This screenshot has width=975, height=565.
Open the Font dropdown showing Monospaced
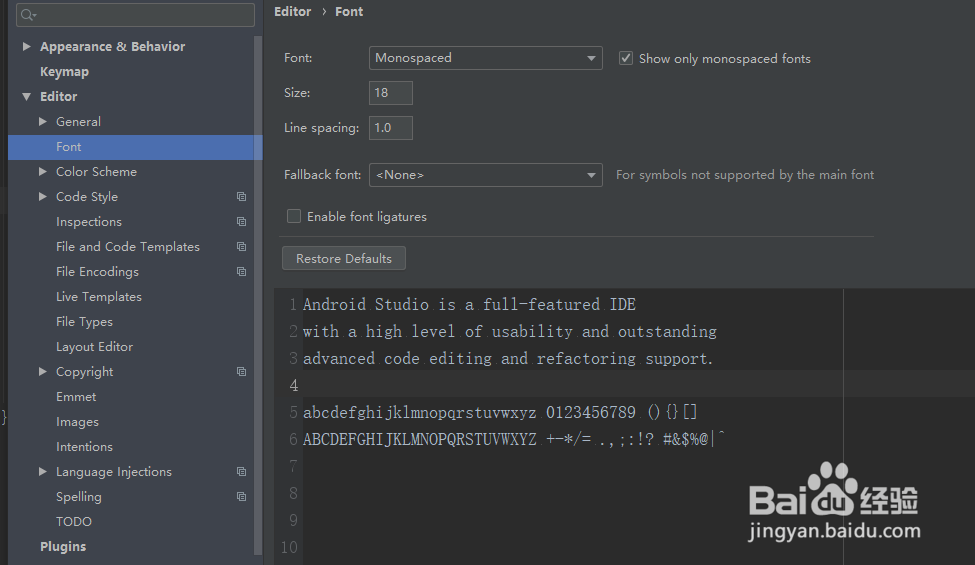click(x=486, y=58)
